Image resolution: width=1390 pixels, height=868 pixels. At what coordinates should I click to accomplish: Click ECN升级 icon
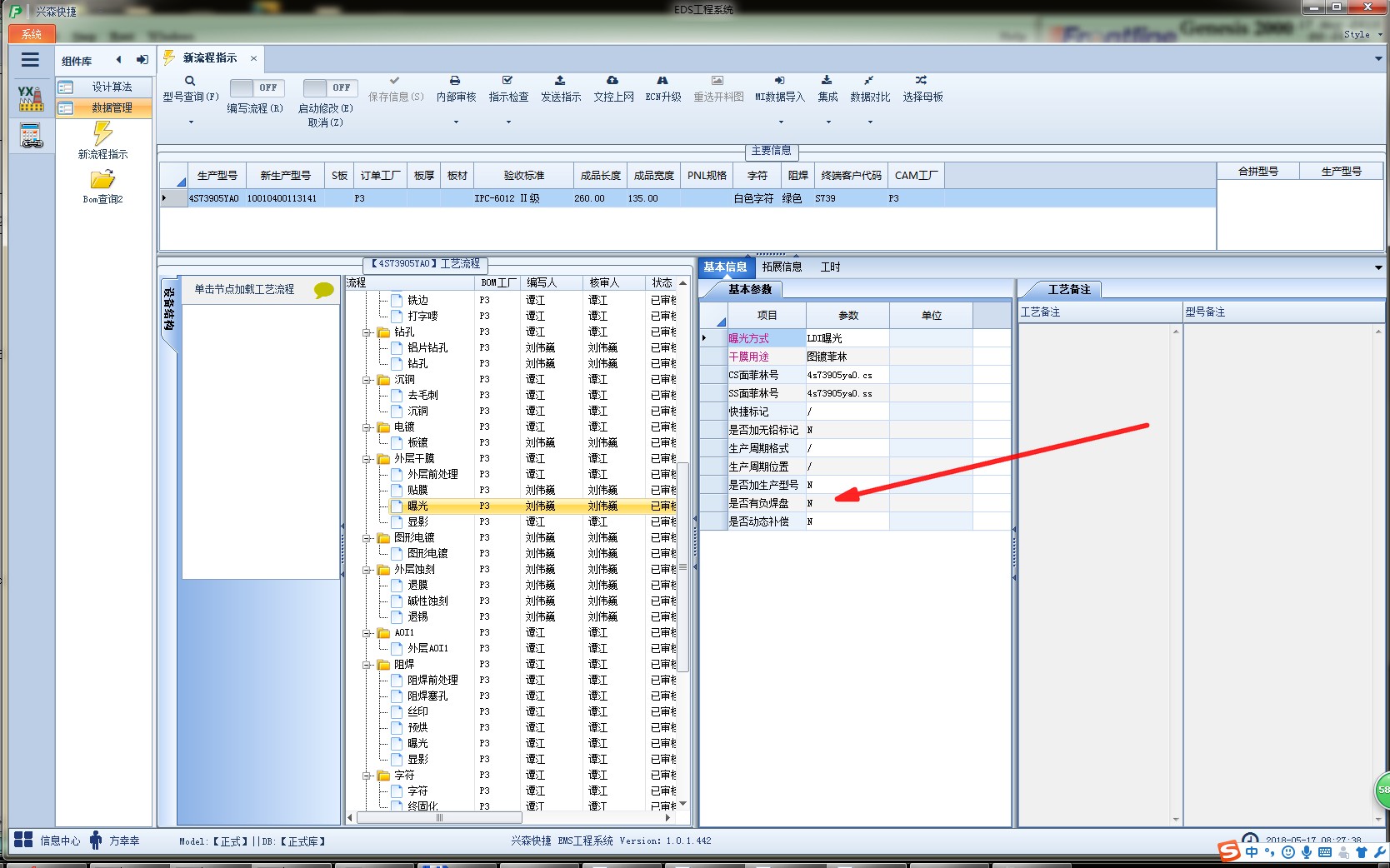(x=662, y=81)
